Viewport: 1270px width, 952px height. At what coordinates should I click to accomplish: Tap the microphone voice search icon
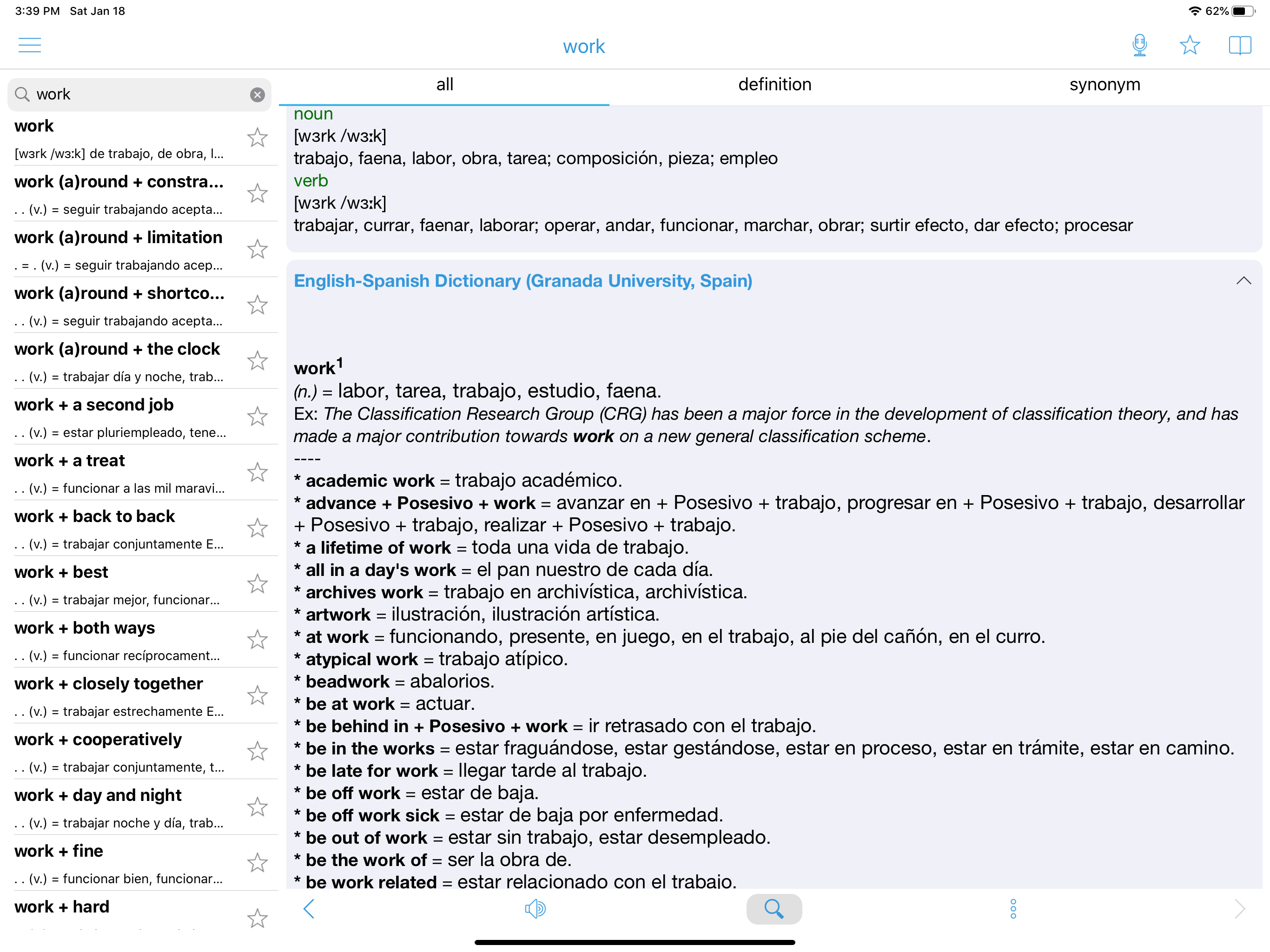click(1139, 46)
